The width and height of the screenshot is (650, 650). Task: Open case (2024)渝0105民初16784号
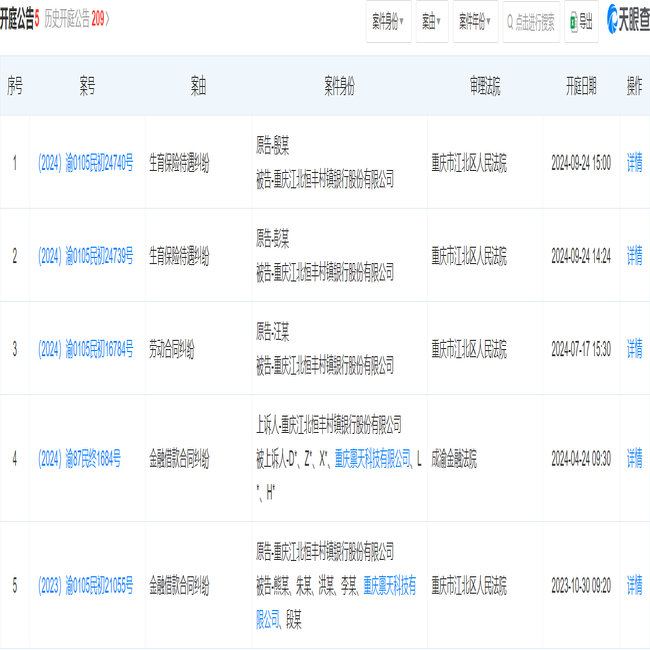[85, 349]
